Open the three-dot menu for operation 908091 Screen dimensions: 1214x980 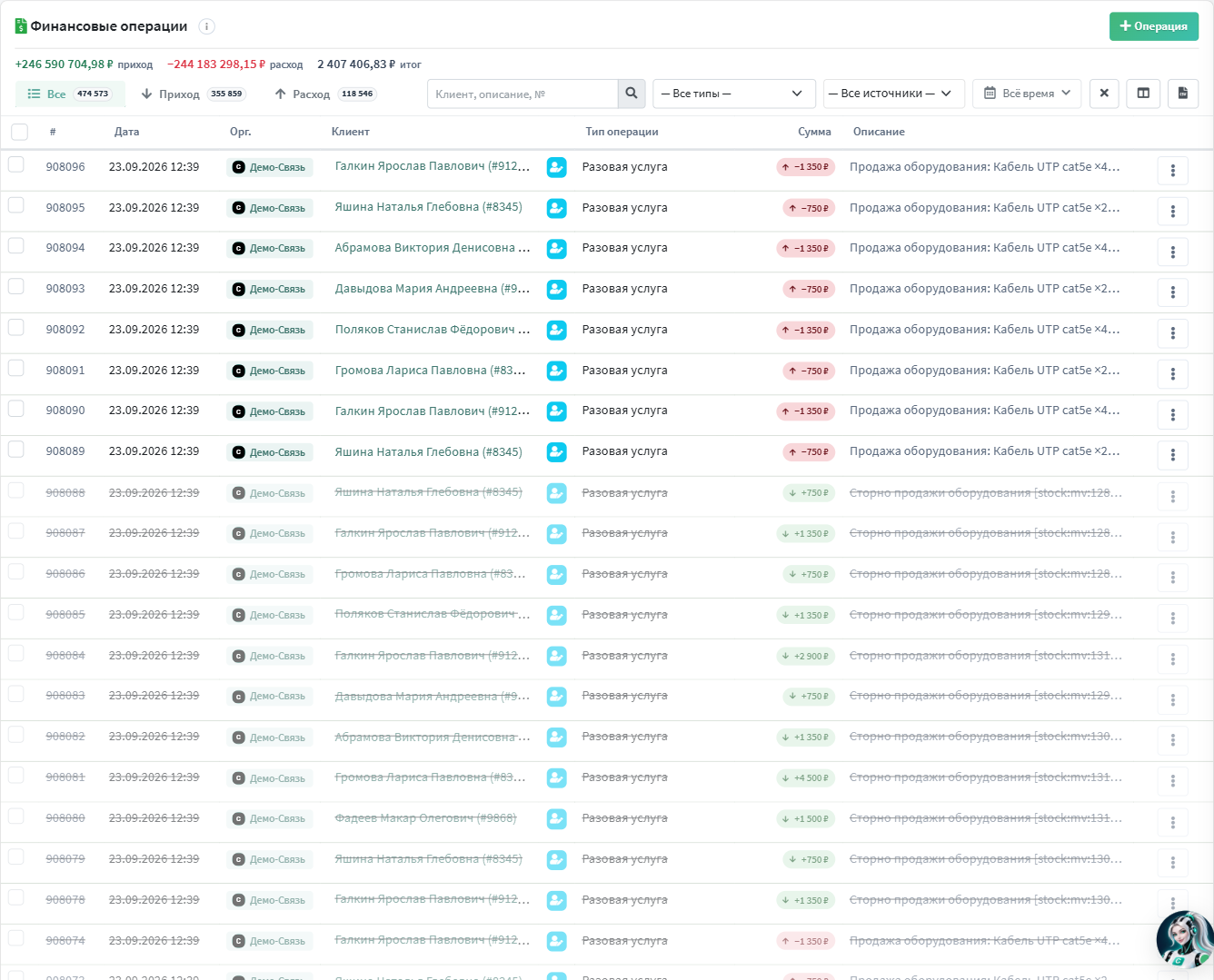[1173, 374]
